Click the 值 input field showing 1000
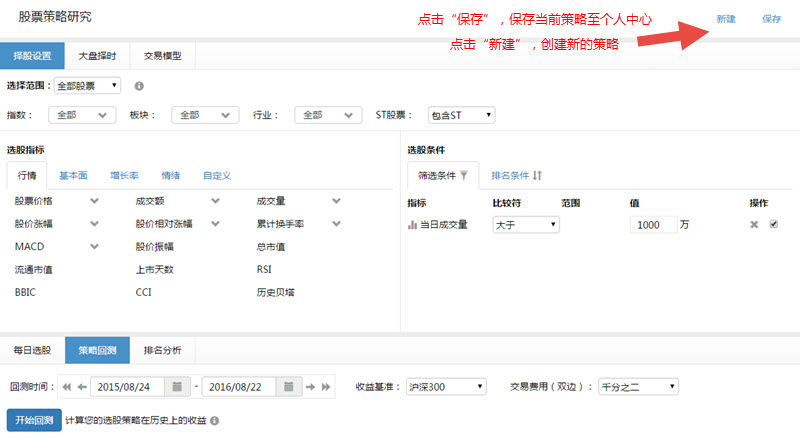Viewport: 800px width, 445px height. coord(653,226)
